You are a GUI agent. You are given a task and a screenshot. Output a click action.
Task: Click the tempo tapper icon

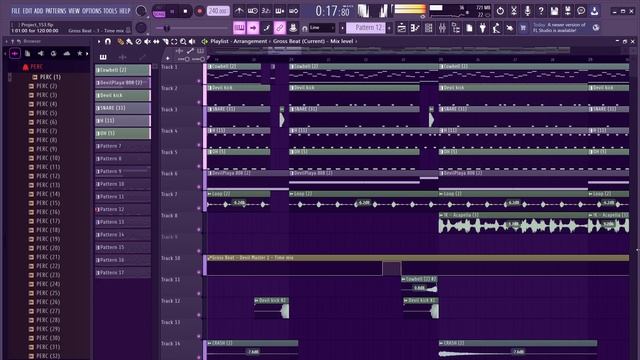pyautogui.click(x=496, y=28)
